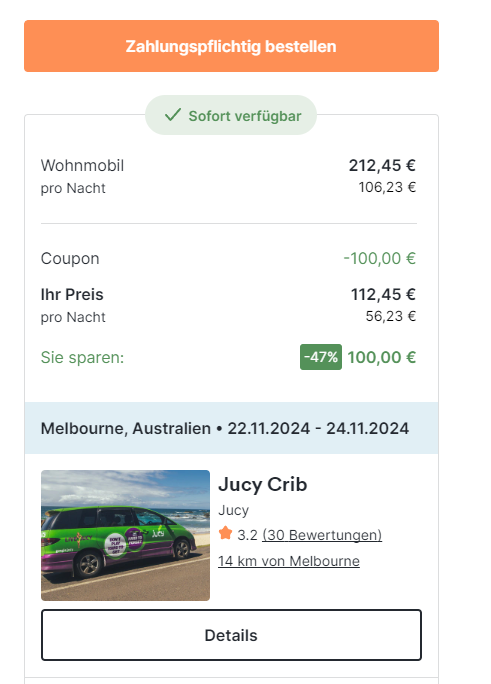Select the 100,00 € savings amount
The width and height of the screenshot is (491, 684).
point(382,357)
